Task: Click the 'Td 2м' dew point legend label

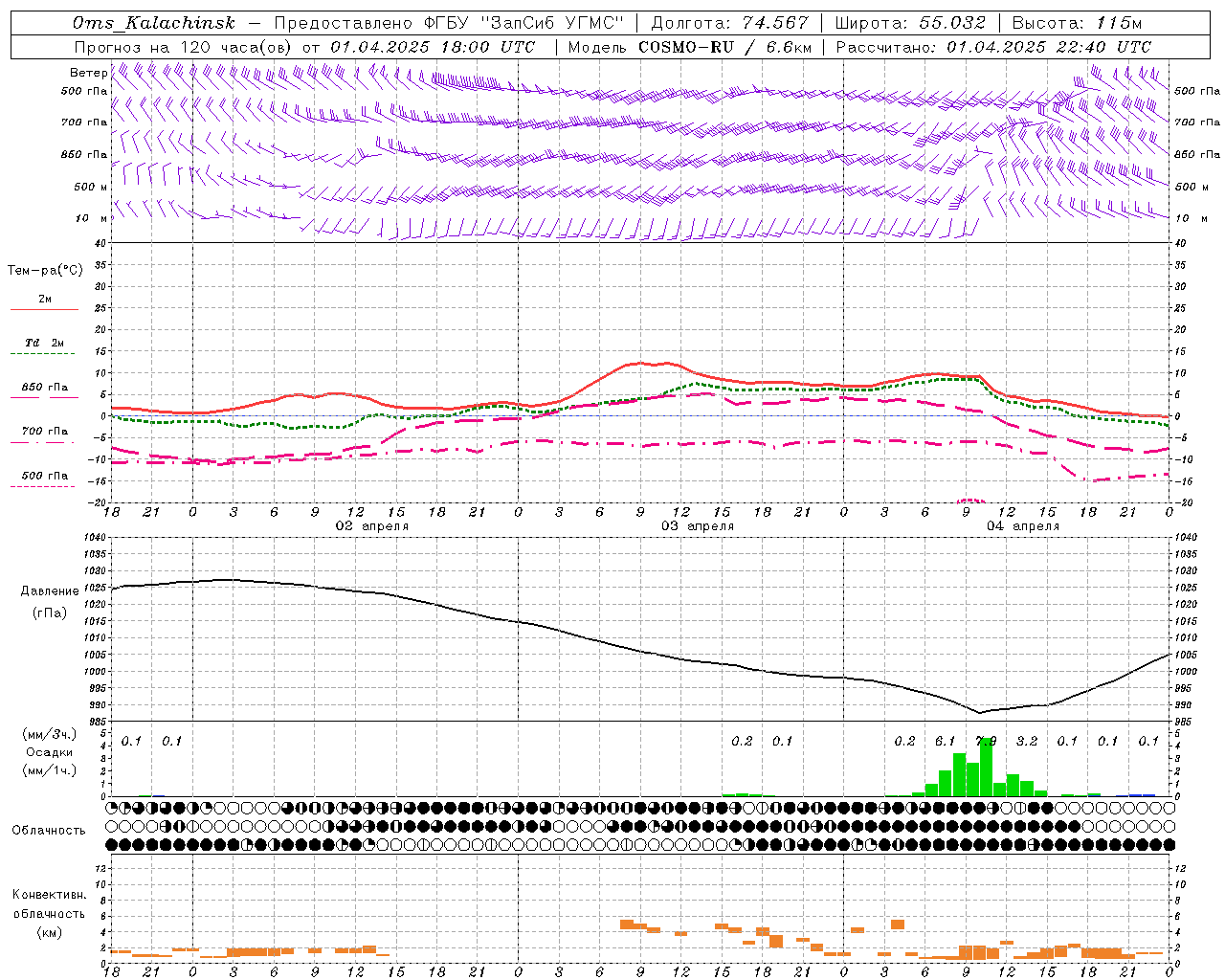Action: 45,343
